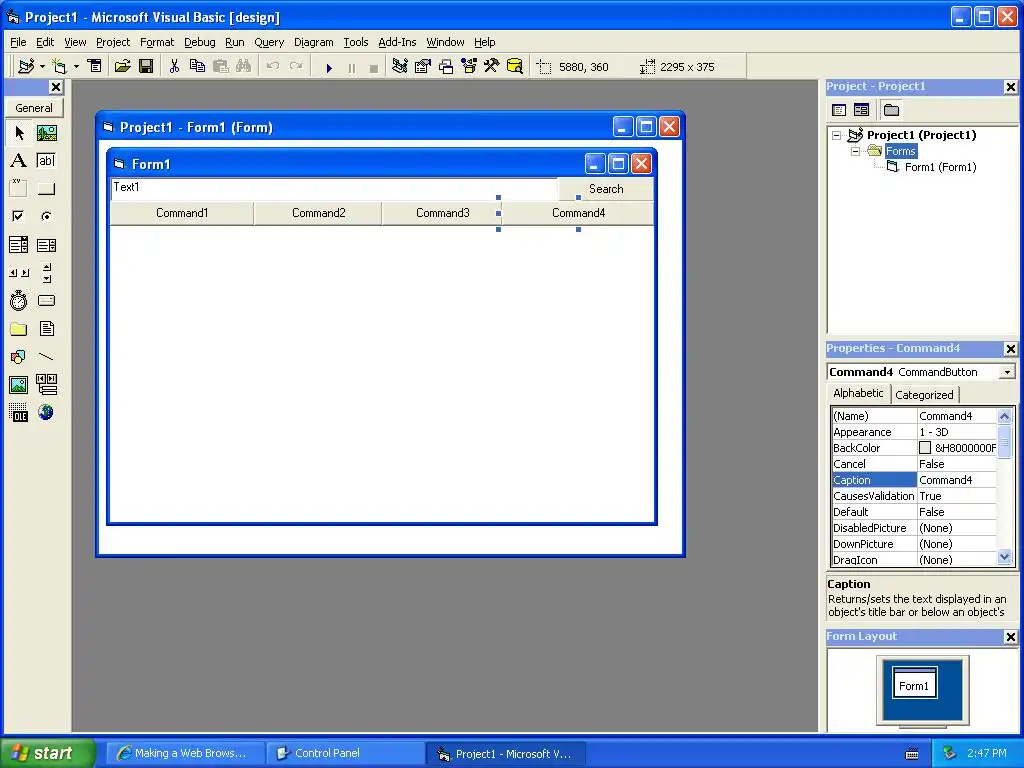The image size is (1024, 768).
Task: Select the Data control tool
Action: 46,385
